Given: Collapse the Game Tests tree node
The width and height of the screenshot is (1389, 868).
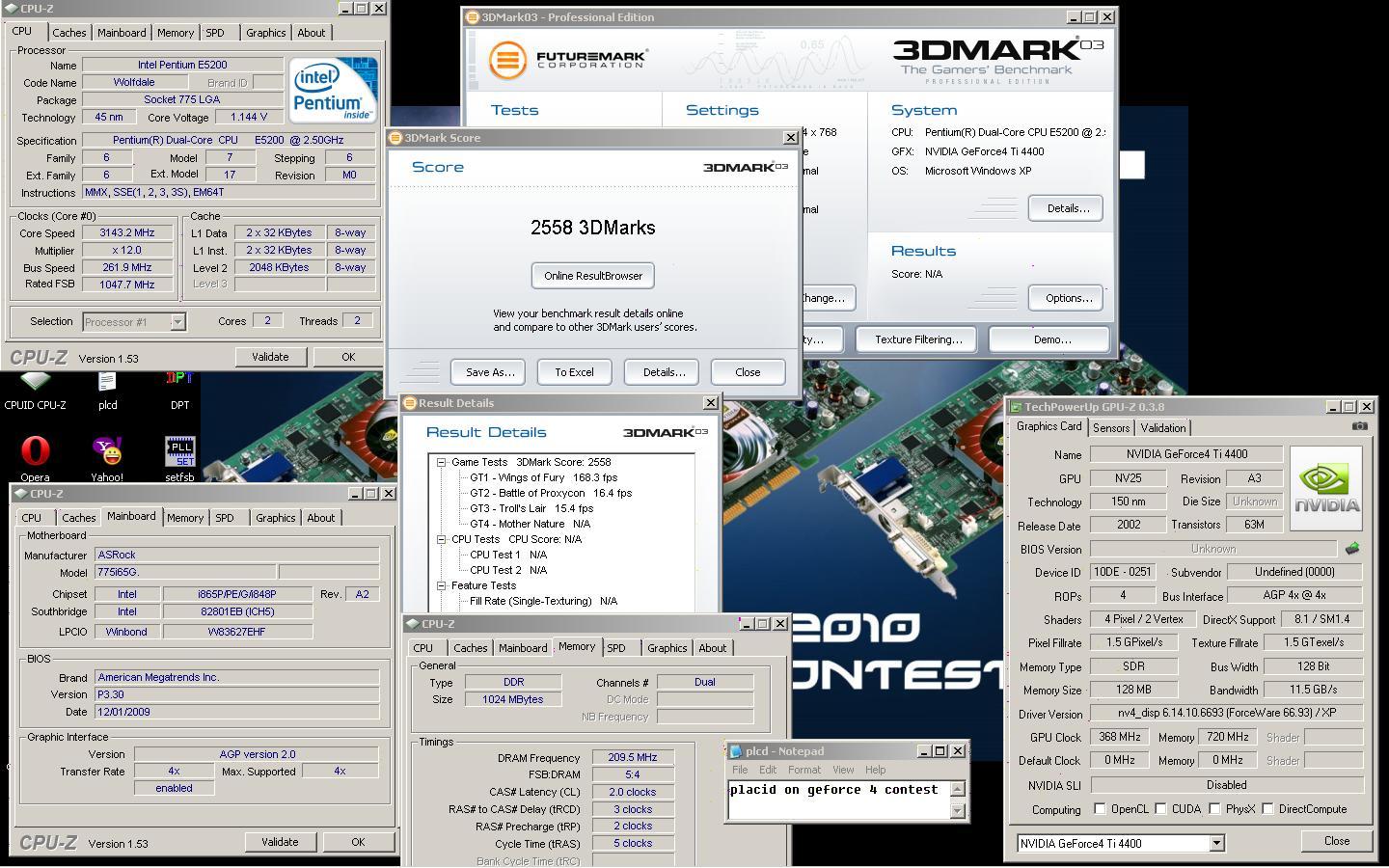Looking at the screenshot, I should 442,462.
